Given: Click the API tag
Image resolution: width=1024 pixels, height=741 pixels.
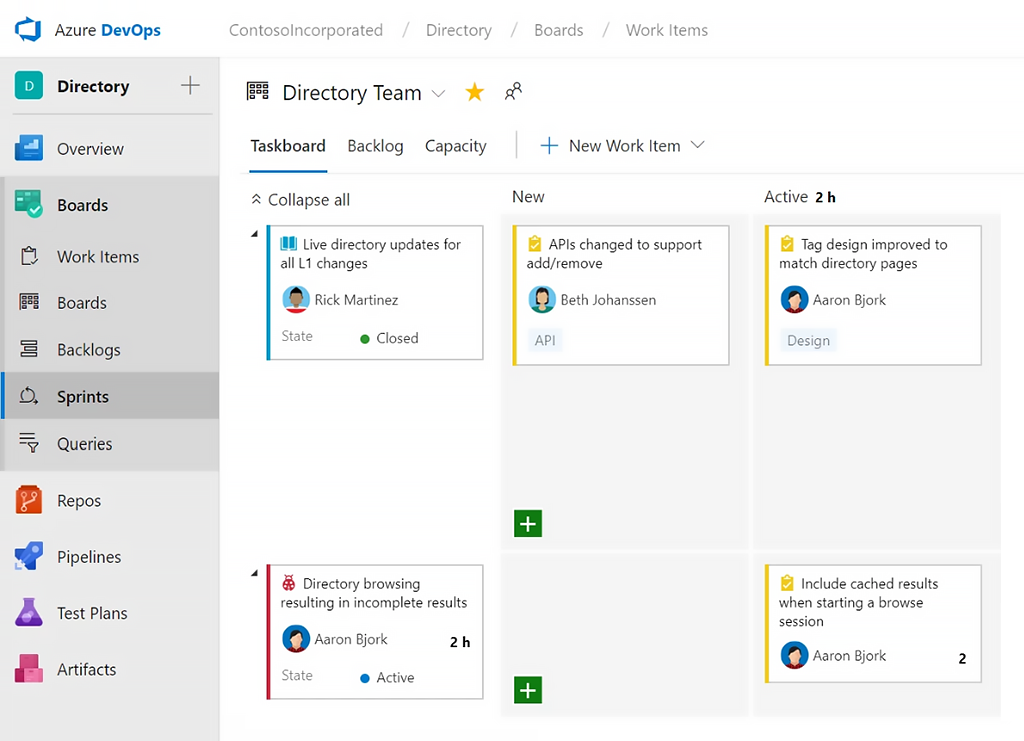Looking at the screenshot, I should tap(545, 340).
